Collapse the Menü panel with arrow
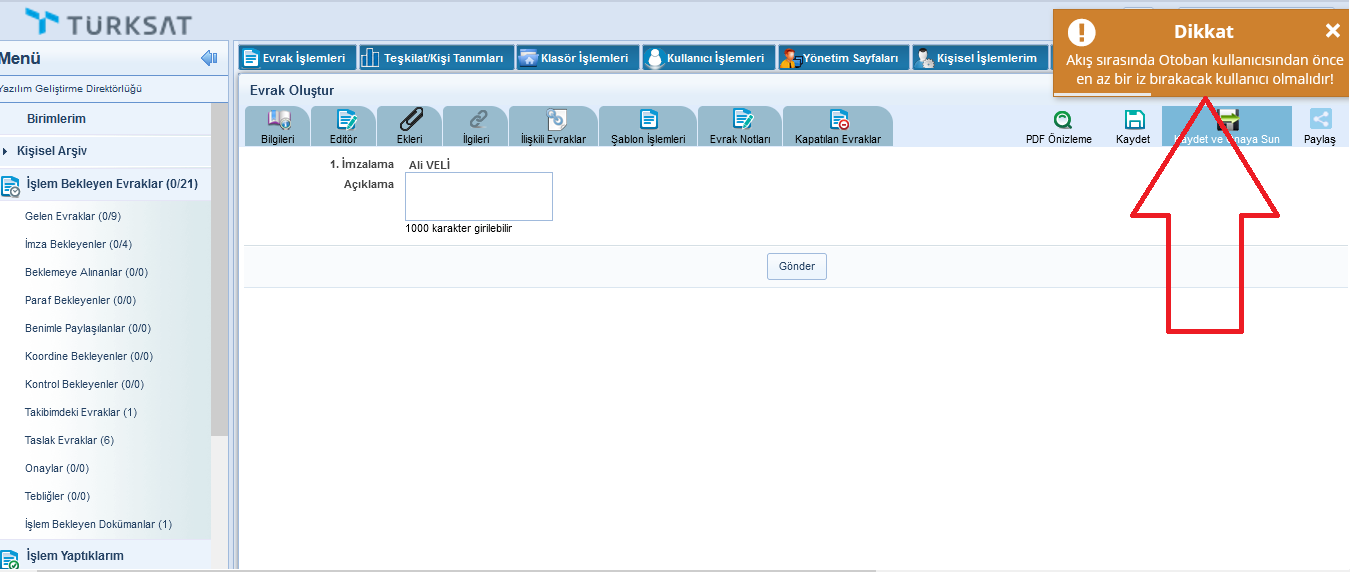The height and width of the screenshot is (572, 1350). [209, 58]
